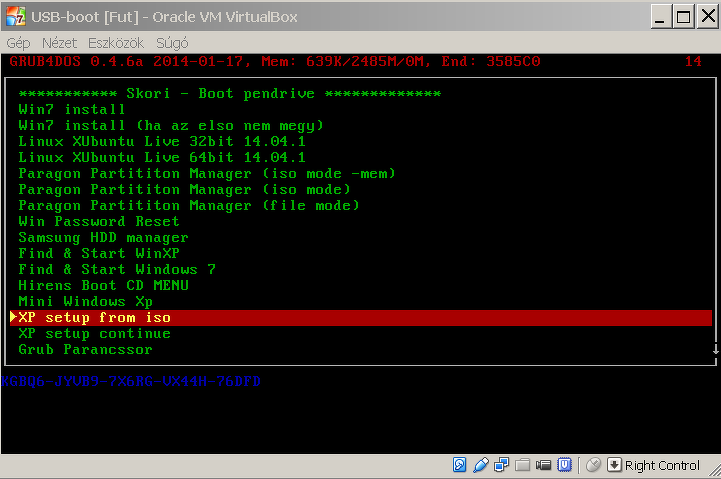The image size is (721, 479).
Task: Select Paragon Partititon Manager (iso mode)
Action: click(184, 189)
